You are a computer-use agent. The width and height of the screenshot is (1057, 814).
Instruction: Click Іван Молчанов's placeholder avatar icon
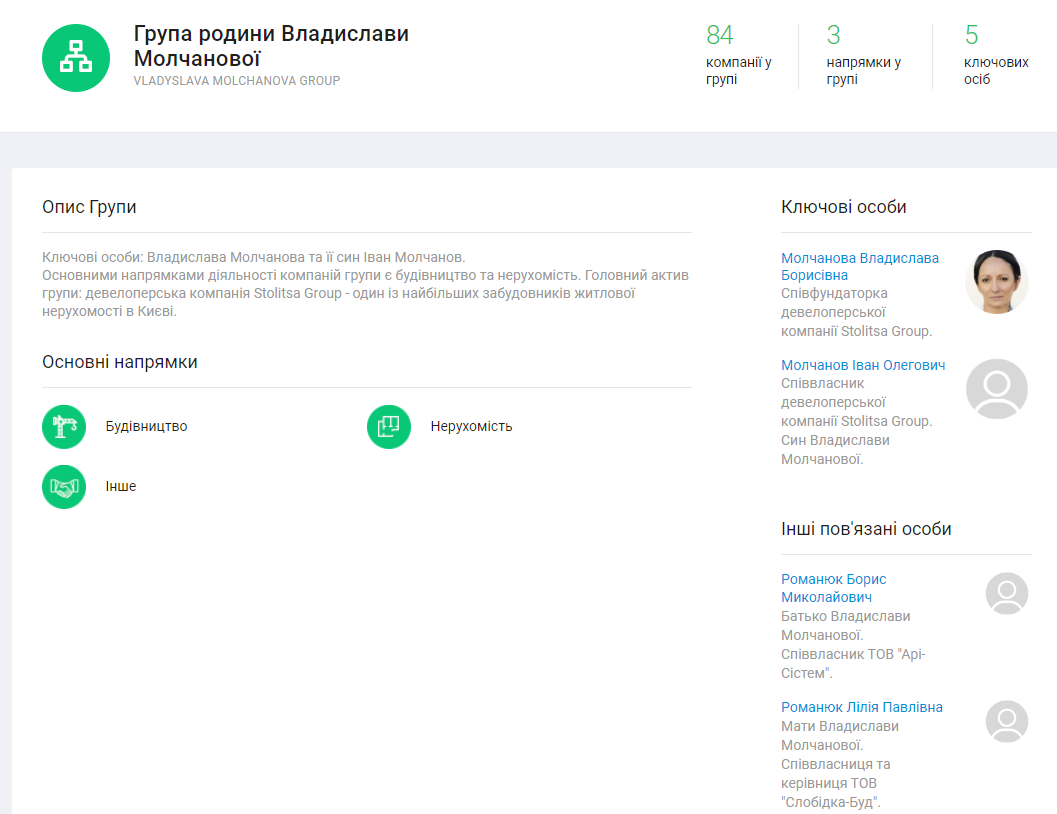coord(996,389)
